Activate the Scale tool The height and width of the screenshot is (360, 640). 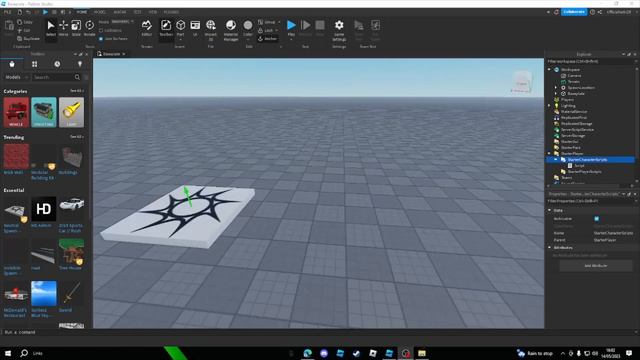pos(76,28)
